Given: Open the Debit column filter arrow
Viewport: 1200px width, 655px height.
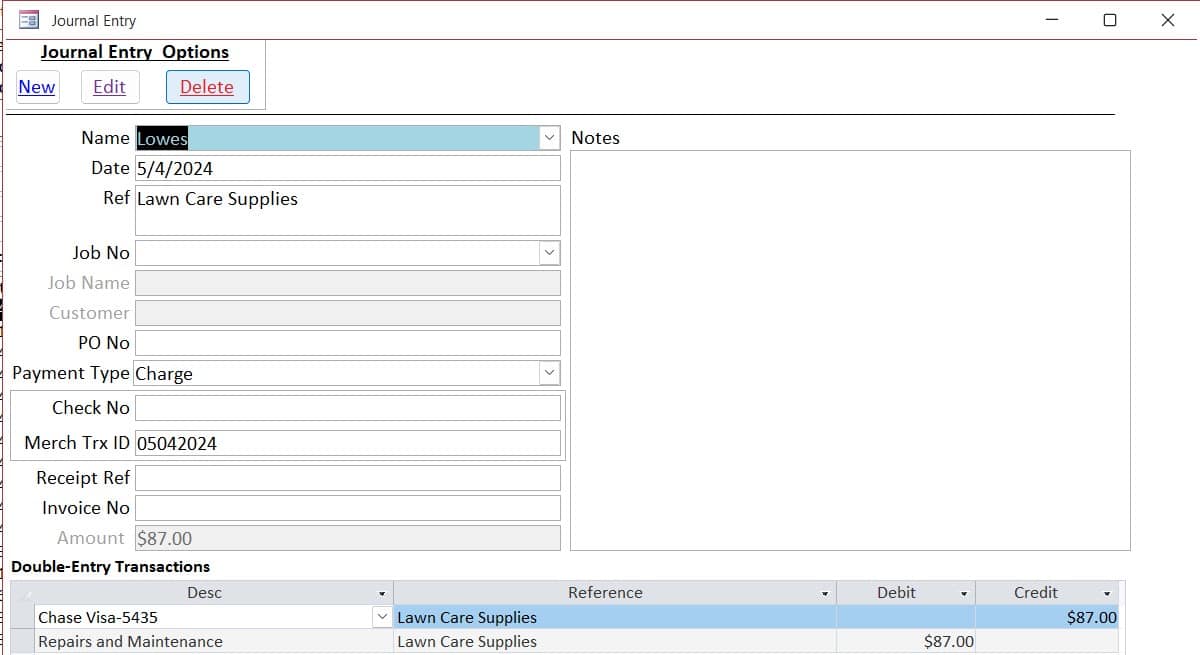Looking at the screenshot, I should (x=964, y=593).
